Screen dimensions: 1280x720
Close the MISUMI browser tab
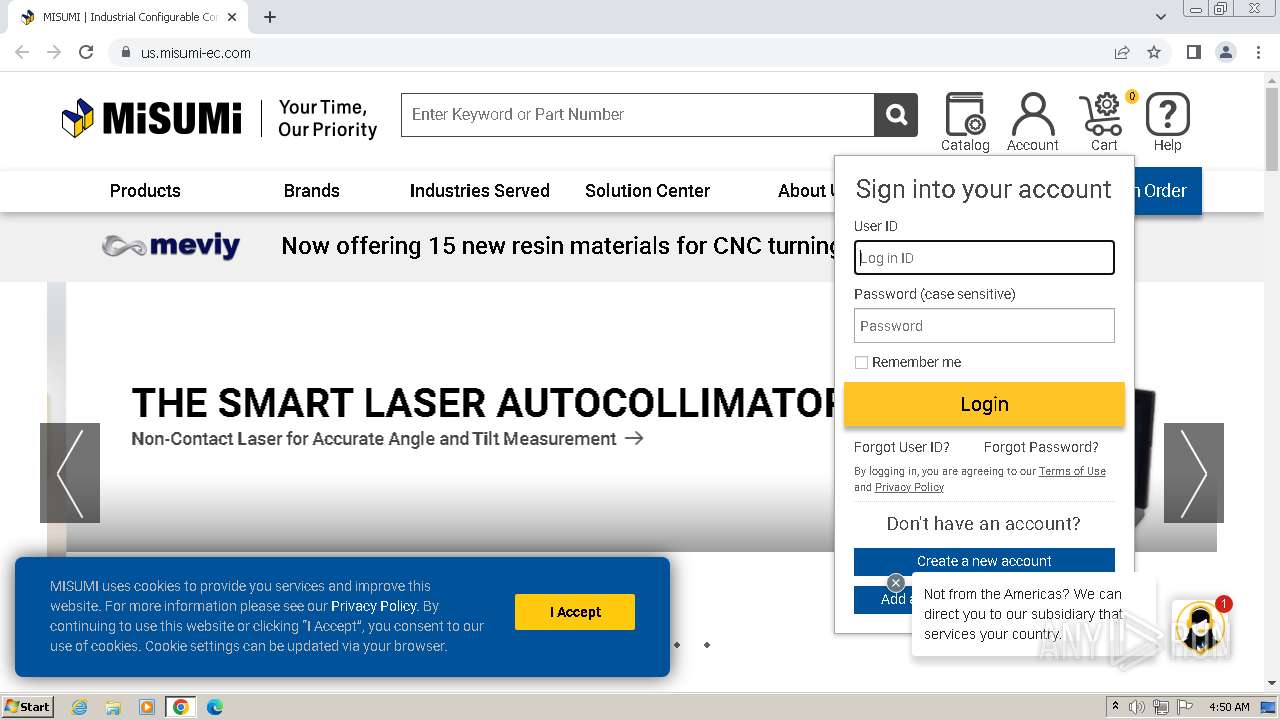(x=233, y=17)
